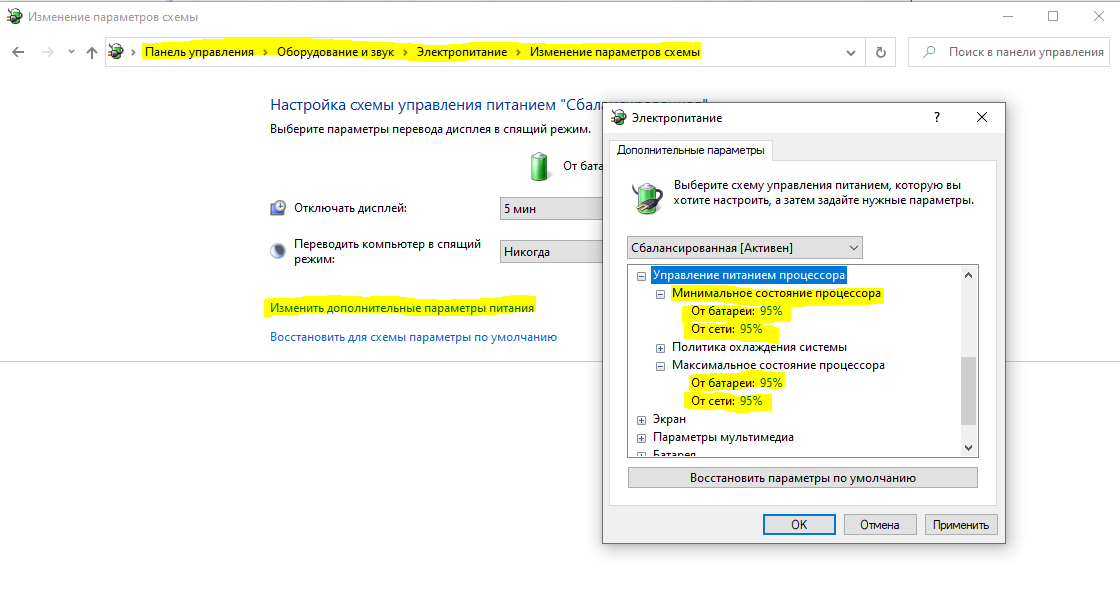Click the settings tree scroll down arrow
This screenshot has height=592, width=1120.
click(x=969, y=448)
